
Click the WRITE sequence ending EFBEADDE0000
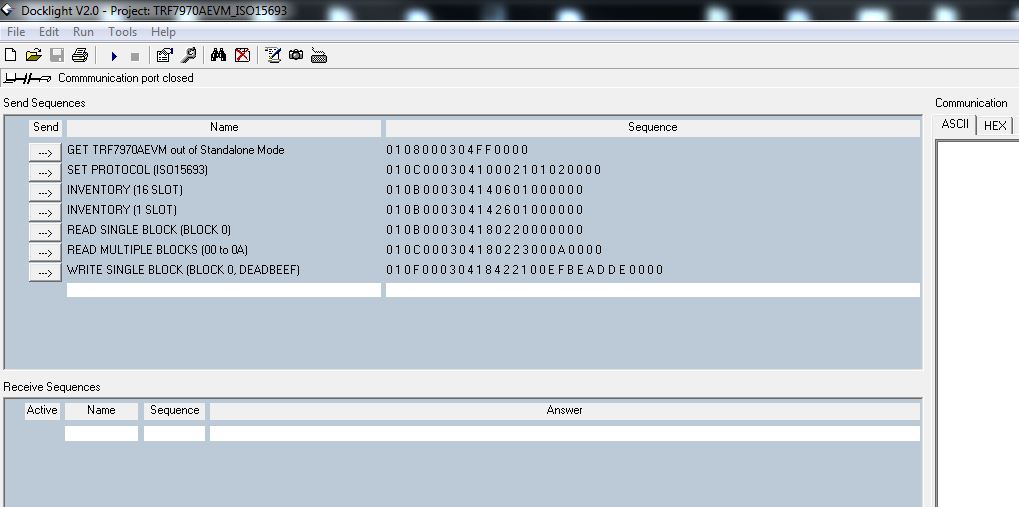point(525,270)
